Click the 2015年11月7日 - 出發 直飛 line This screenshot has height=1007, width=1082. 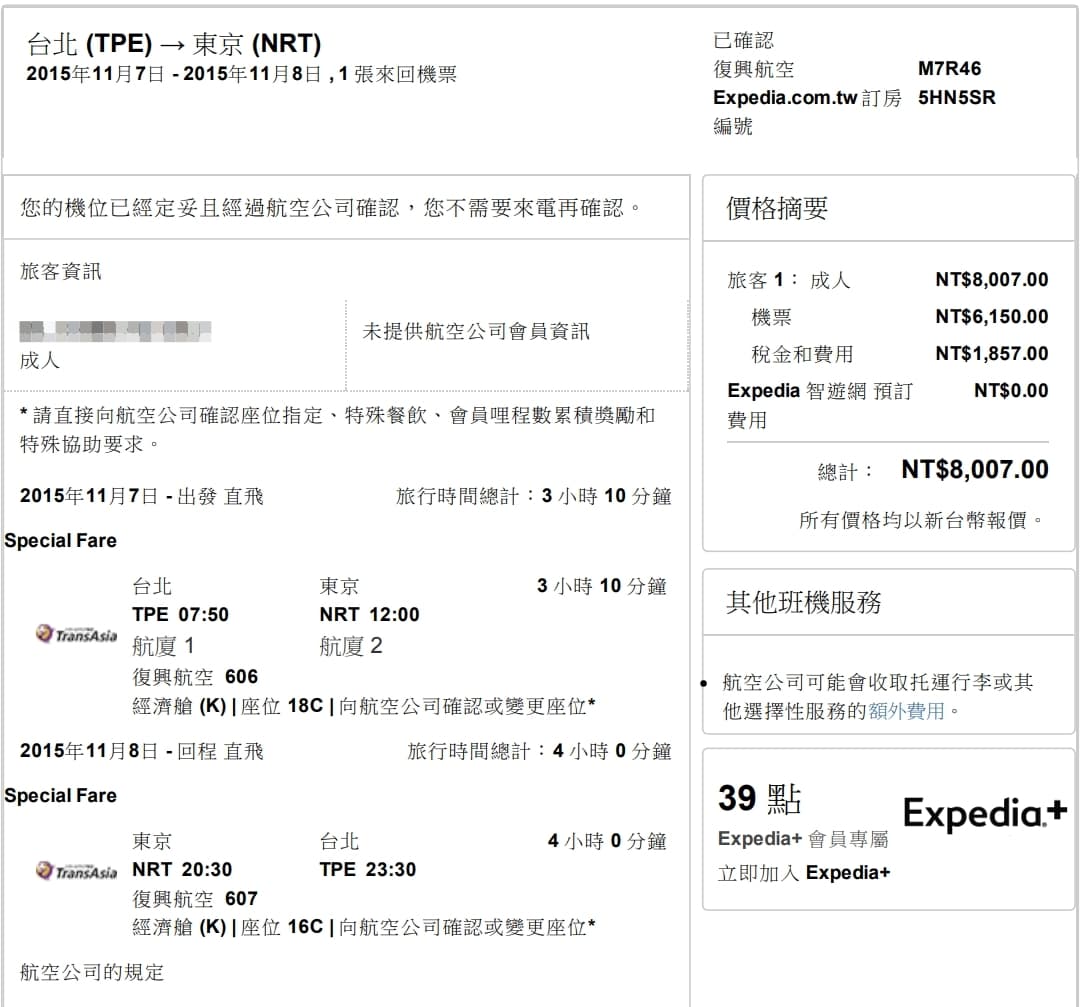tap(141, 496)
